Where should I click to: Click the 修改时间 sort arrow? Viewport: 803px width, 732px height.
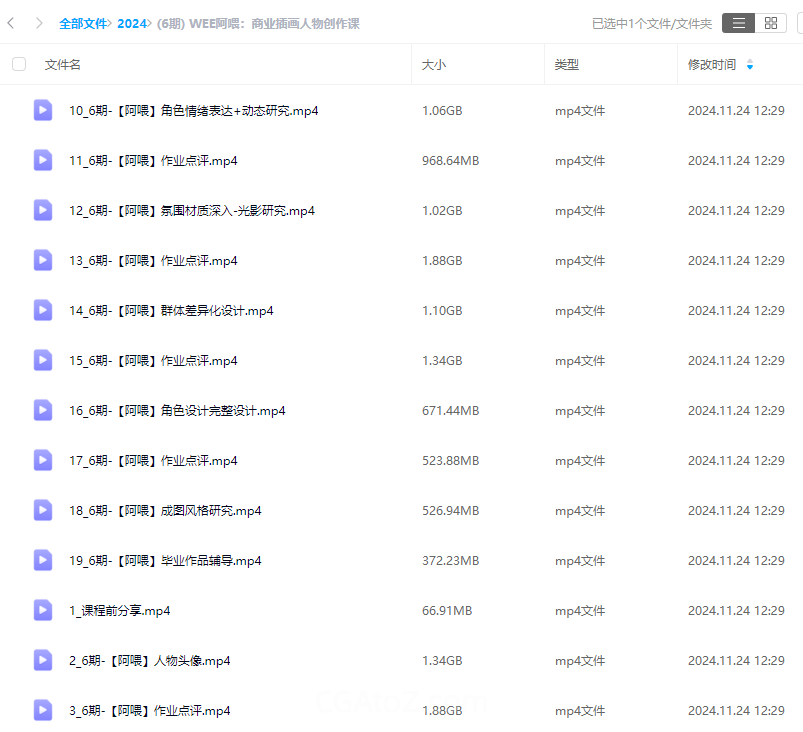750,65
